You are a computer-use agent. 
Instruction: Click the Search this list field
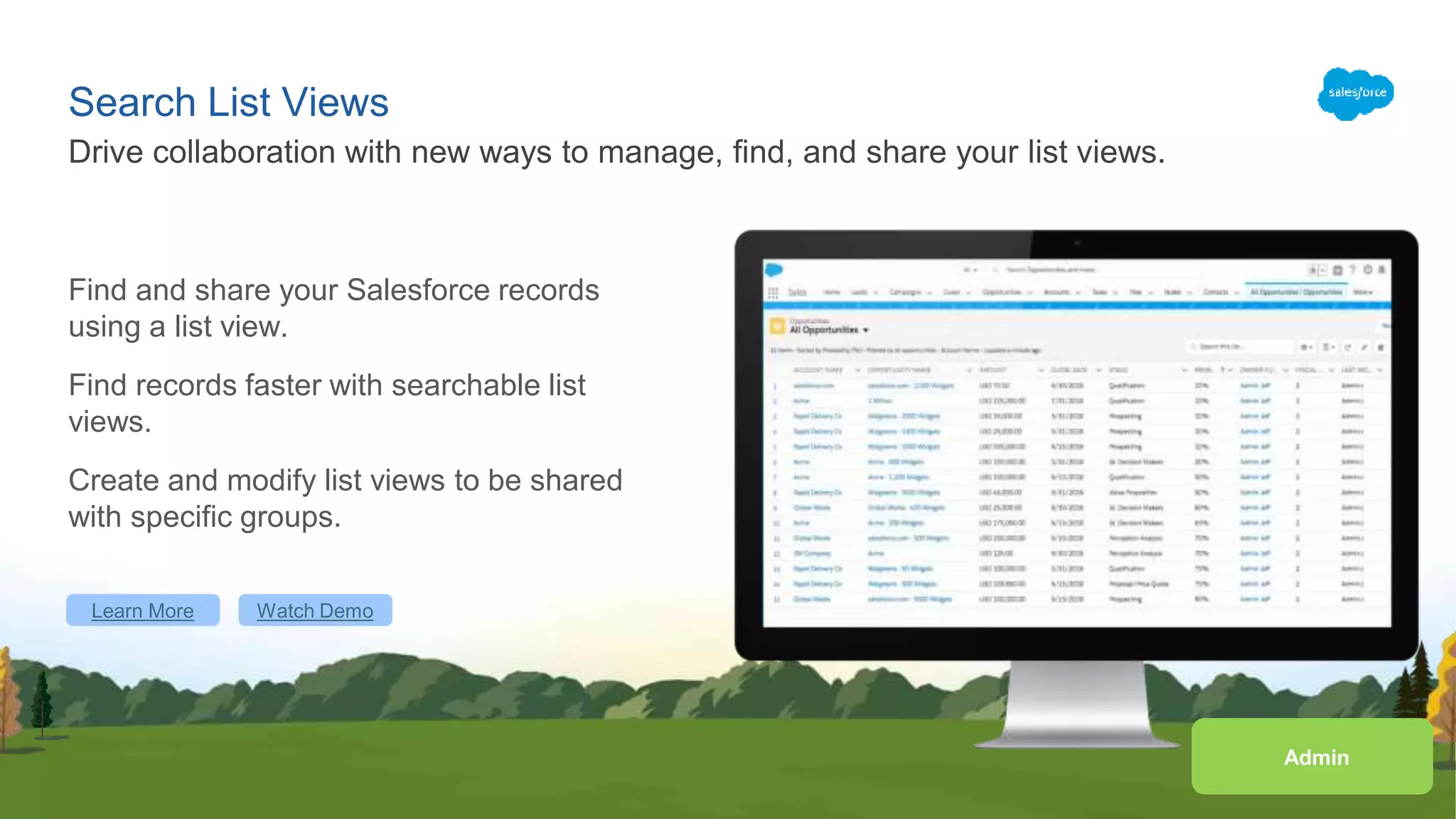pyautogui.click(x=1241, y=346)
